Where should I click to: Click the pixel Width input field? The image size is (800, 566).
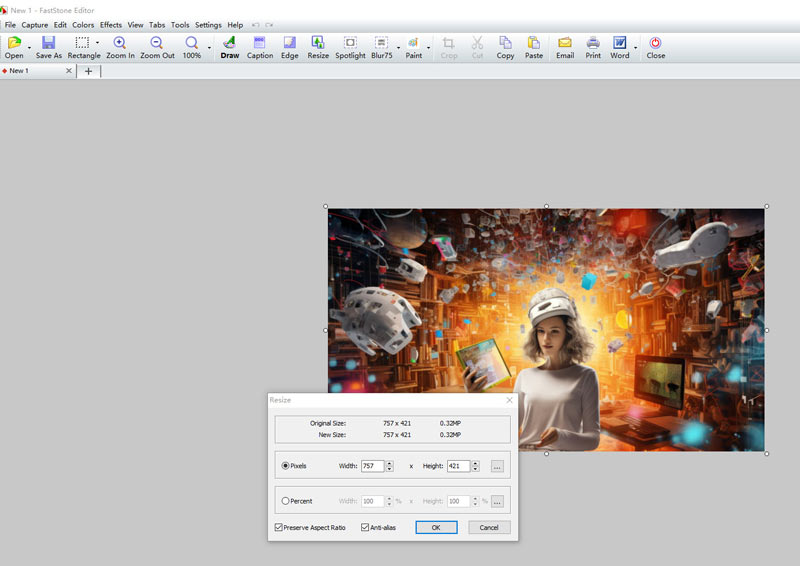click(x=372, y=466)
